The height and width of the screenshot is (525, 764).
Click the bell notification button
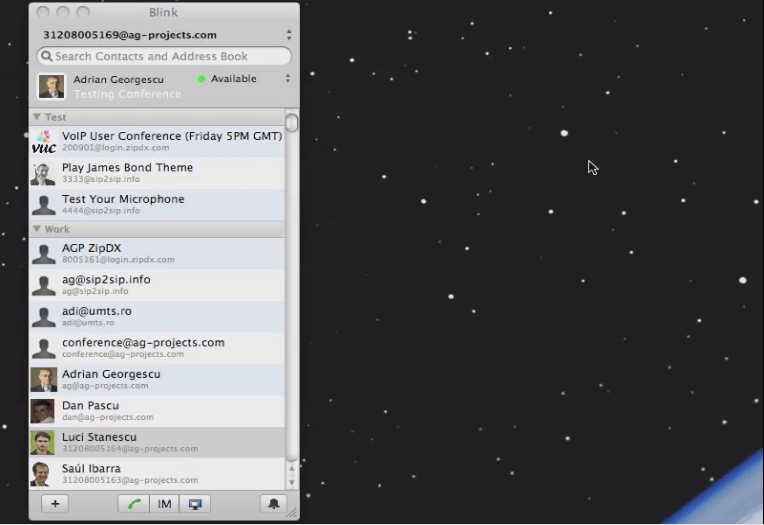tap(271, 504)
